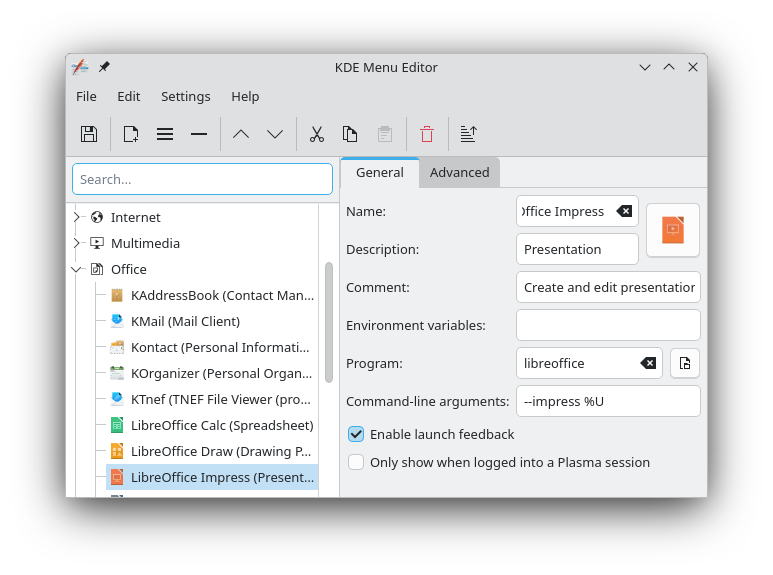Expand the Internet category
The image size is (773, 575).
[x=77, y=217]
